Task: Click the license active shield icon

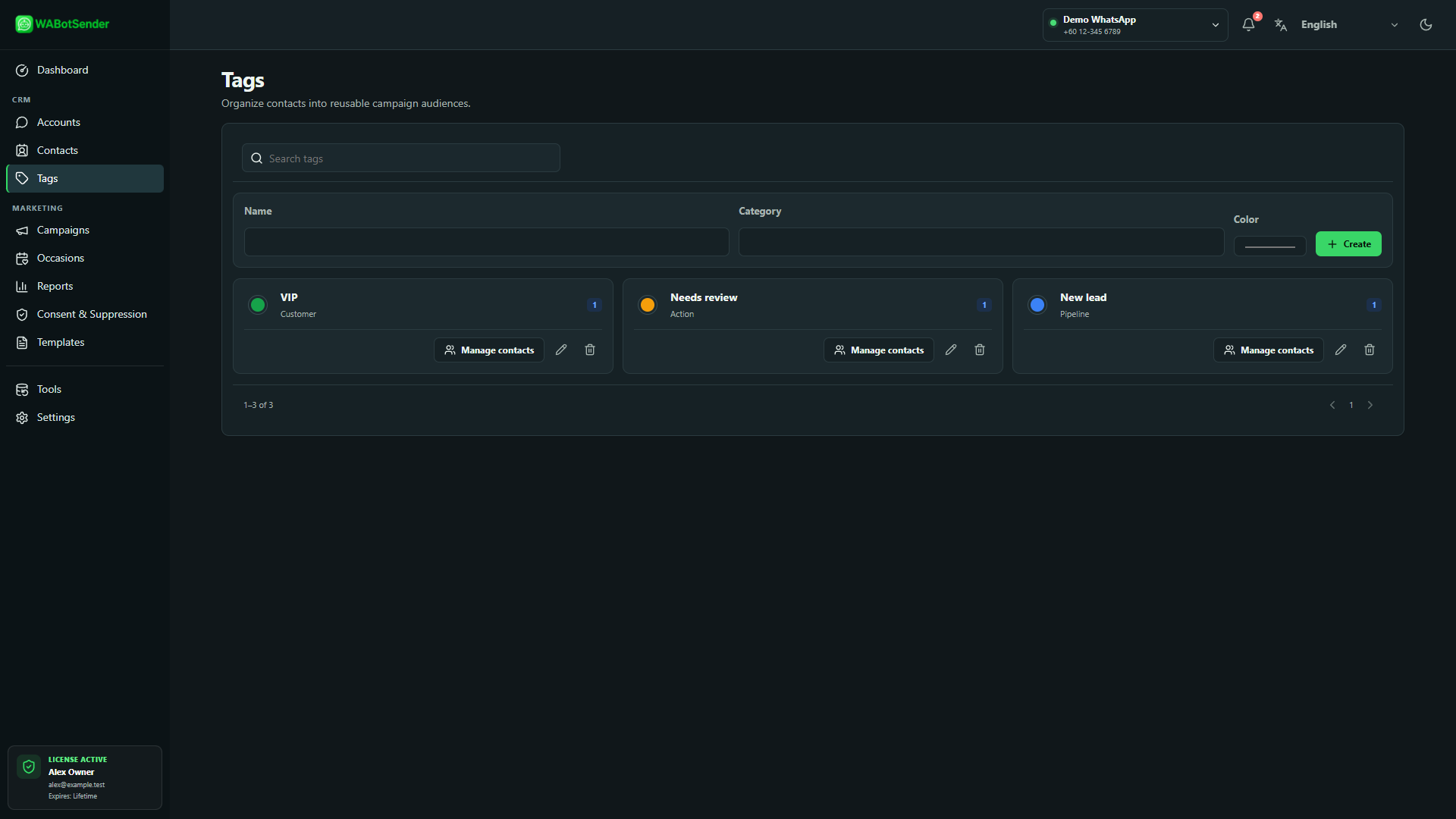Action: [29, 767]
